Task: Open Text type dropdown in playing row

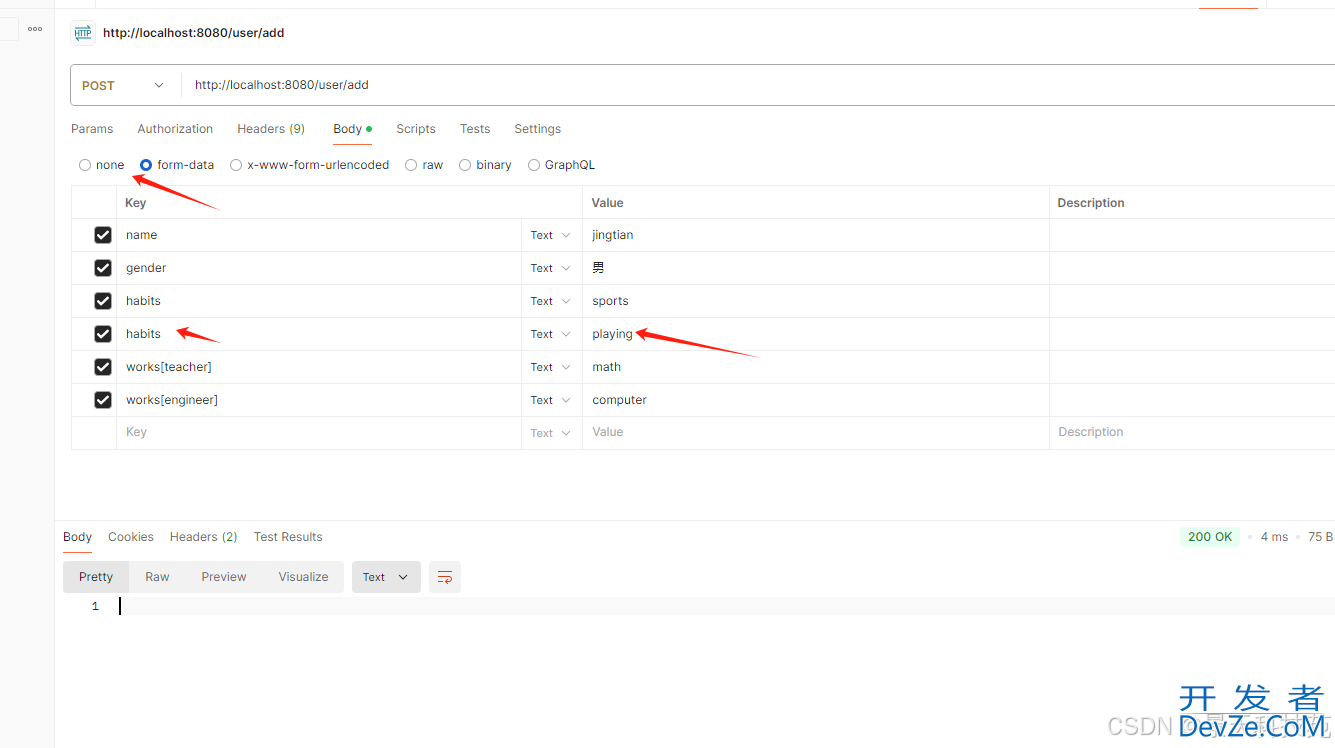Action: pos(551,334)
